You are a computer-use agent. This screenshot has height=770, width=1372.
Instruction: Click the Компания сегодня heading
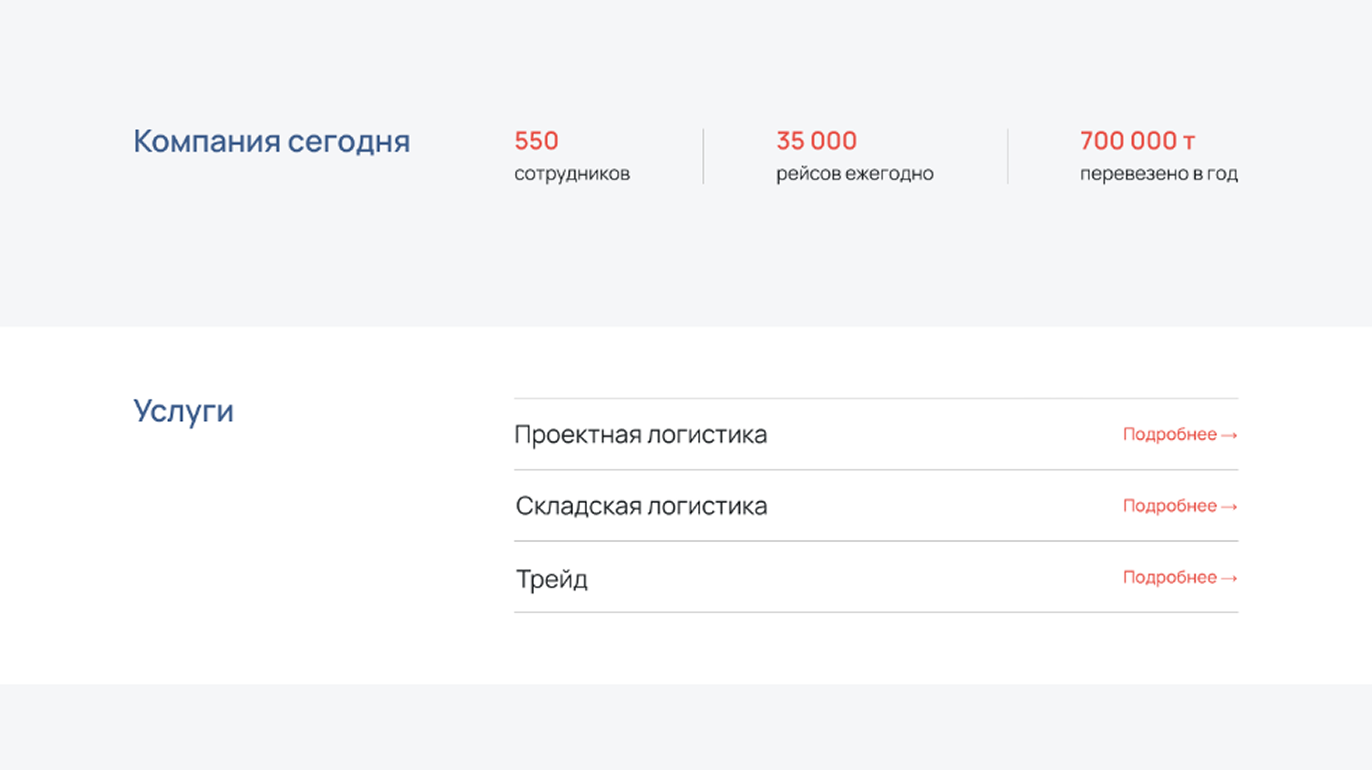(271, 141)
